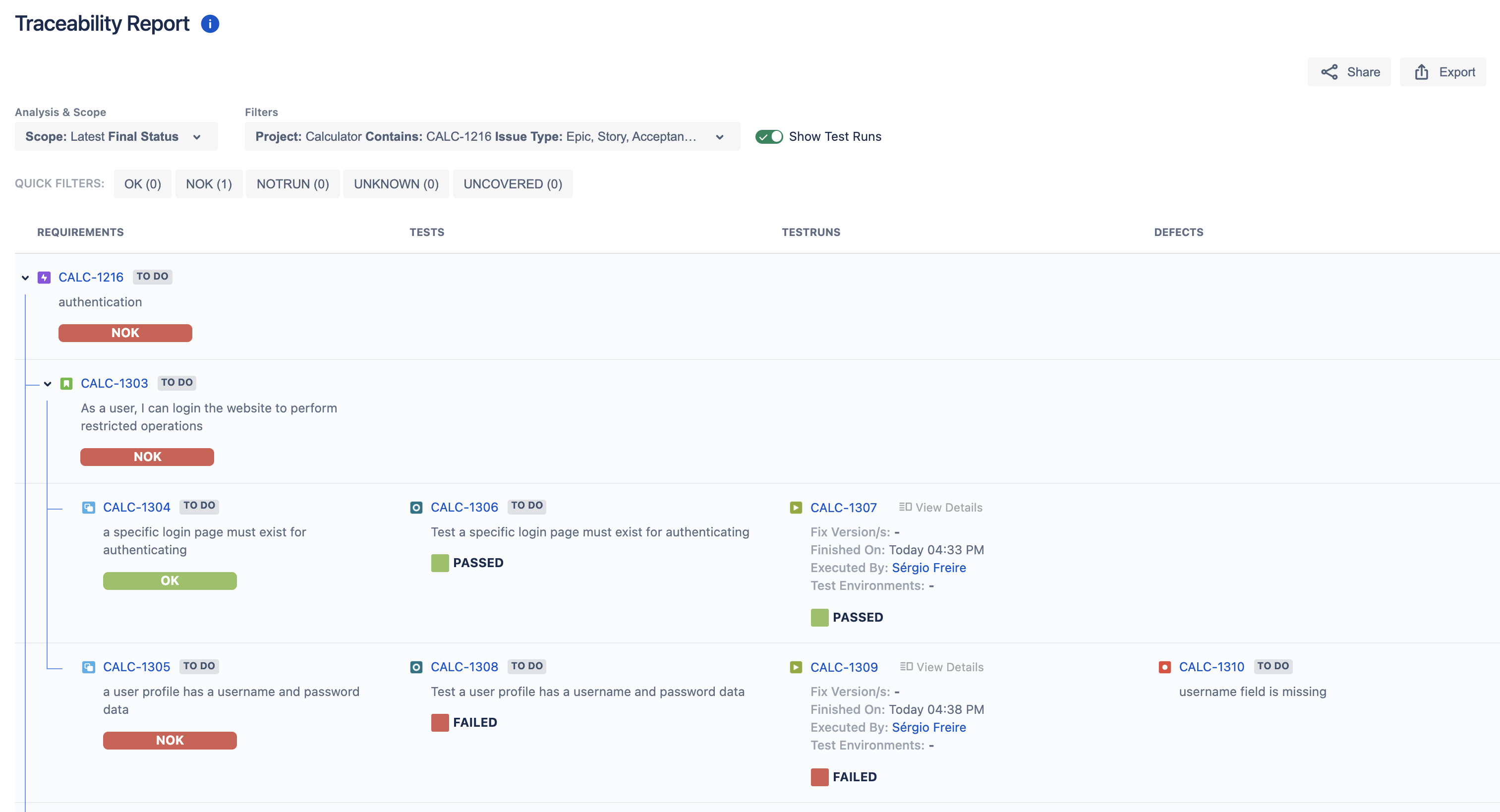Apply the UNKNOWN (0) quick filter
1500x812 pixels.
396,184
